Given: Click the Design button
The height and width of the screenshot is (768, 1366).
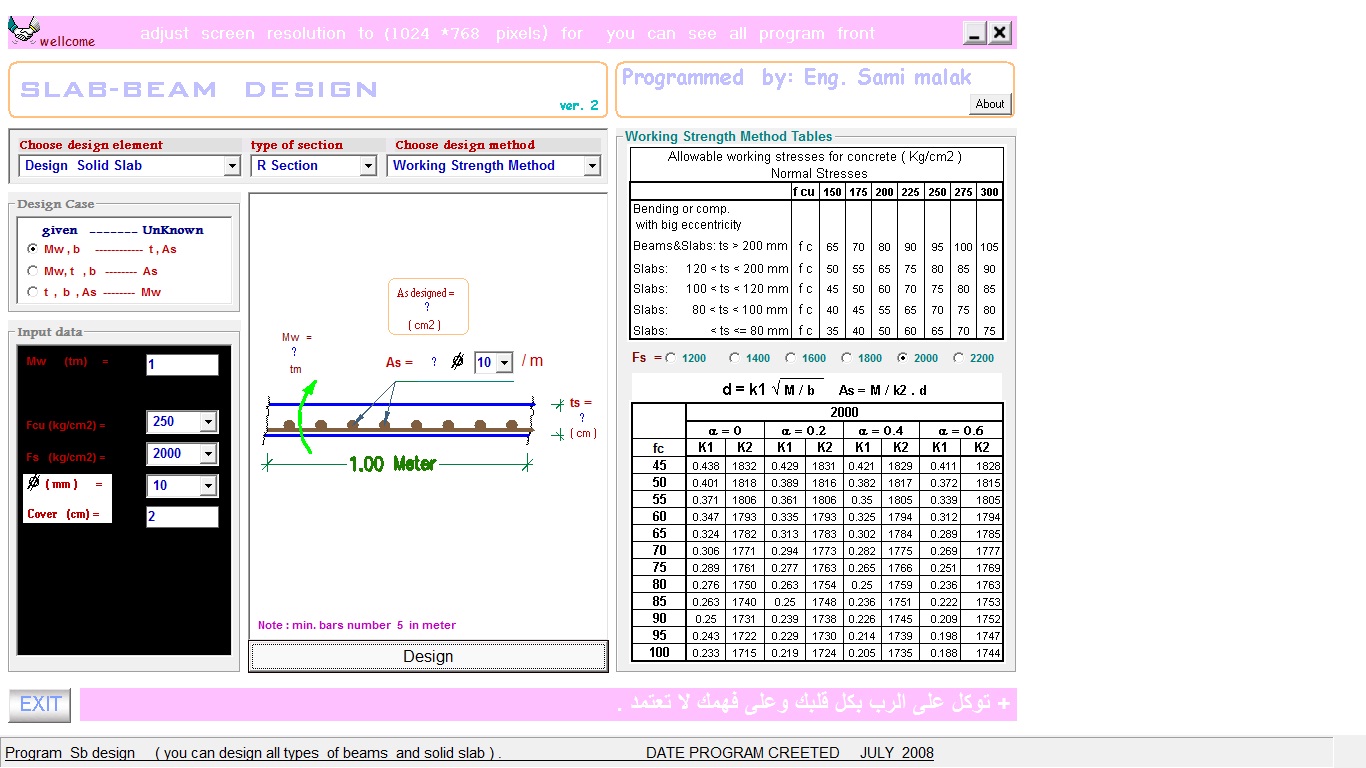Looking at the screenshot, I should coord(428,656).
